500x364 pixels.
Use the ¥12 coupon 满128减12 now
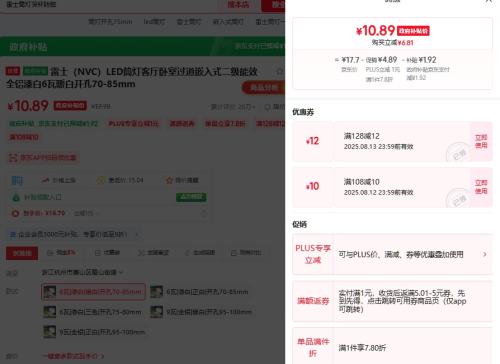[x=481, y=141]
